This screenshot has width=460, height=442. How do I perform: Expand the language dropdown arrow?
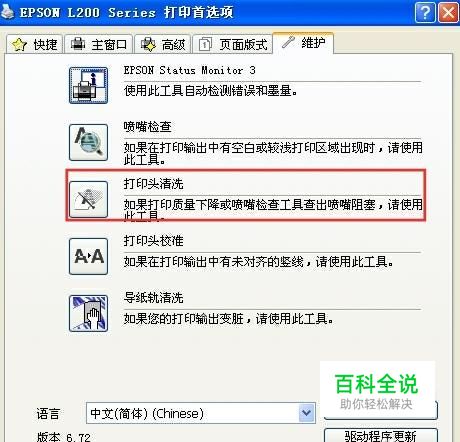point(306,413)
